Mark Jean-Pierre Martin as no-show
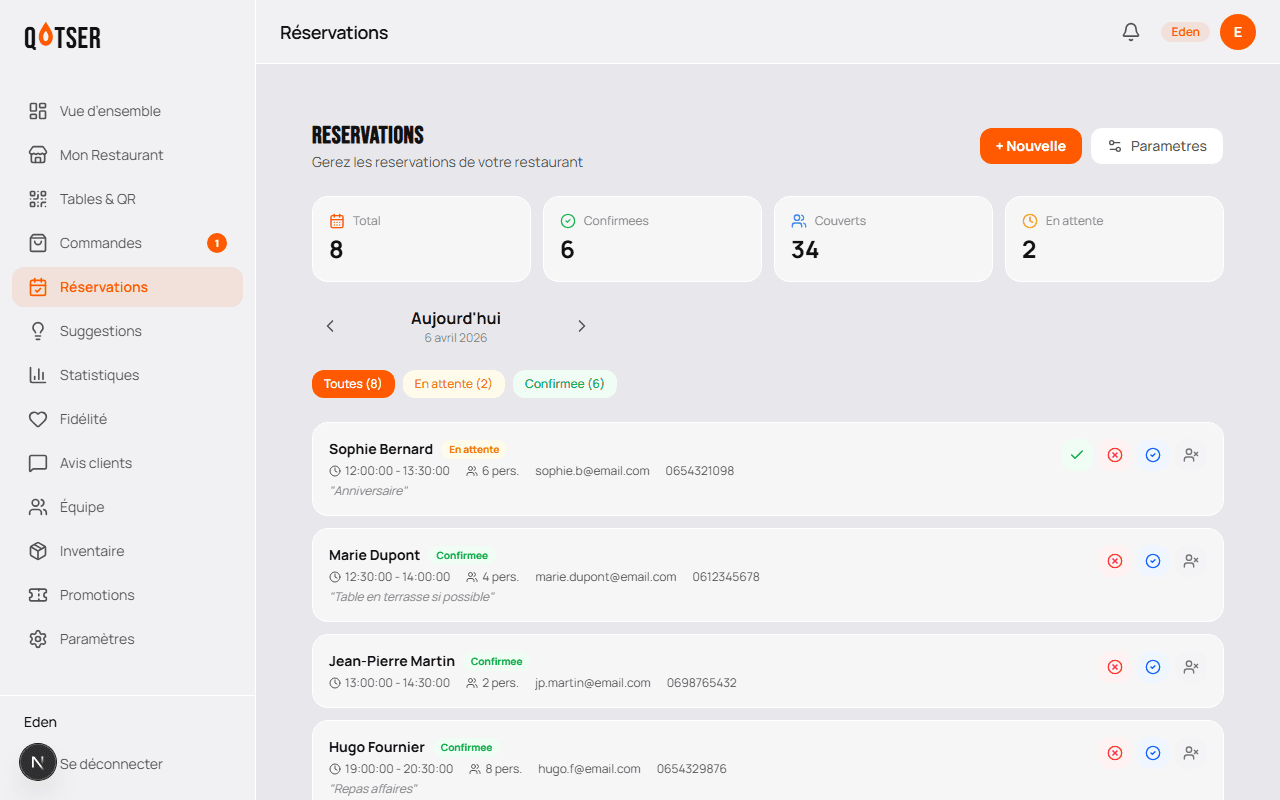 pyautogui.click(x=1191, y=667)
